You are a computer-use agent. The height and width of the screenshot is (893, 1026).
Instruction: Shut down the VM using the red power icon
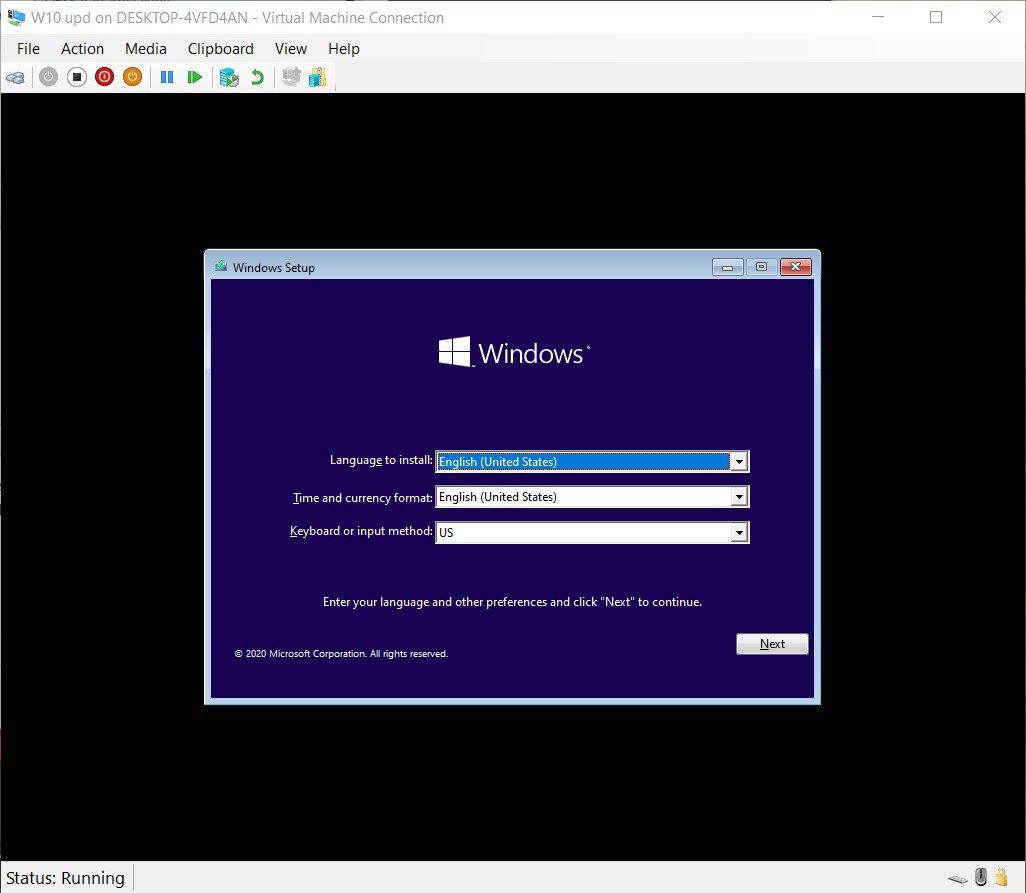[104, 77]
